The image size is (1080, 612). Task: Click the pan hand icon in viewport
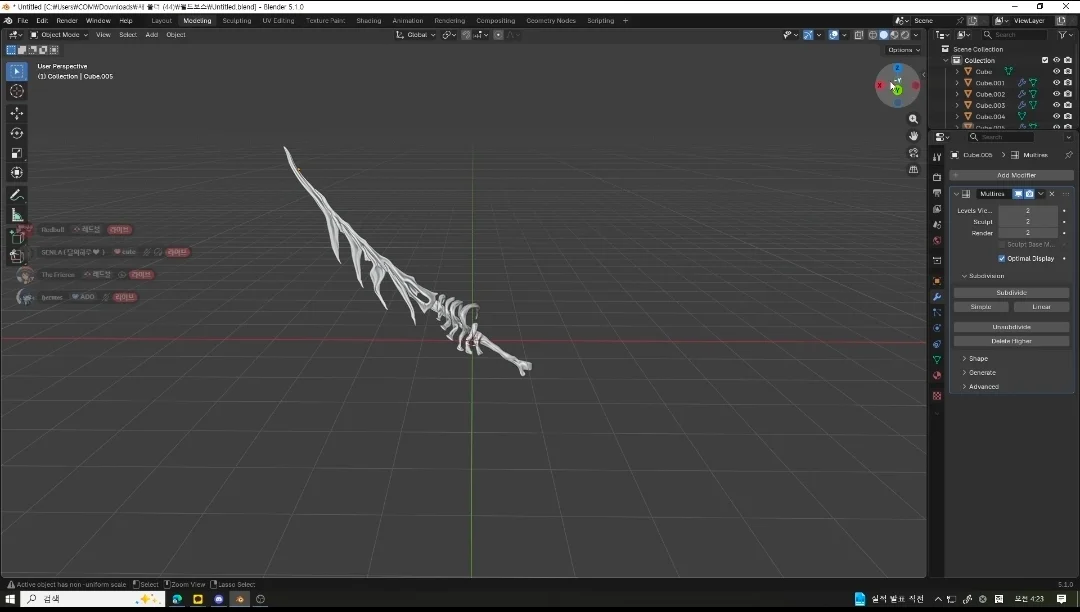[x=913, y=136]
